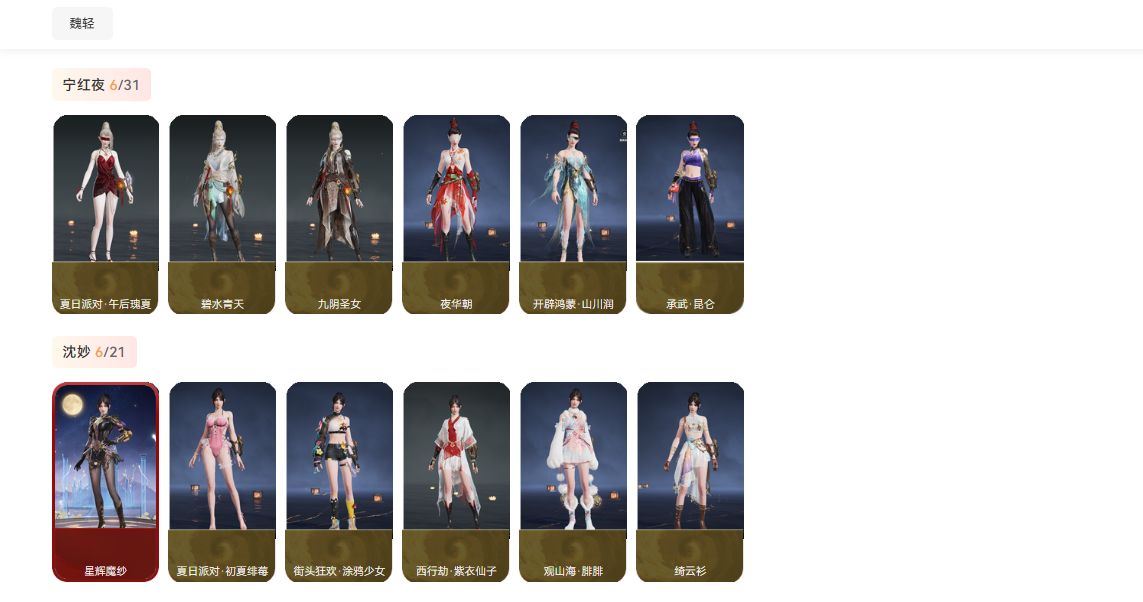Open the 碧水青天 skin card

pyautogui.click(x=222, y=214)
